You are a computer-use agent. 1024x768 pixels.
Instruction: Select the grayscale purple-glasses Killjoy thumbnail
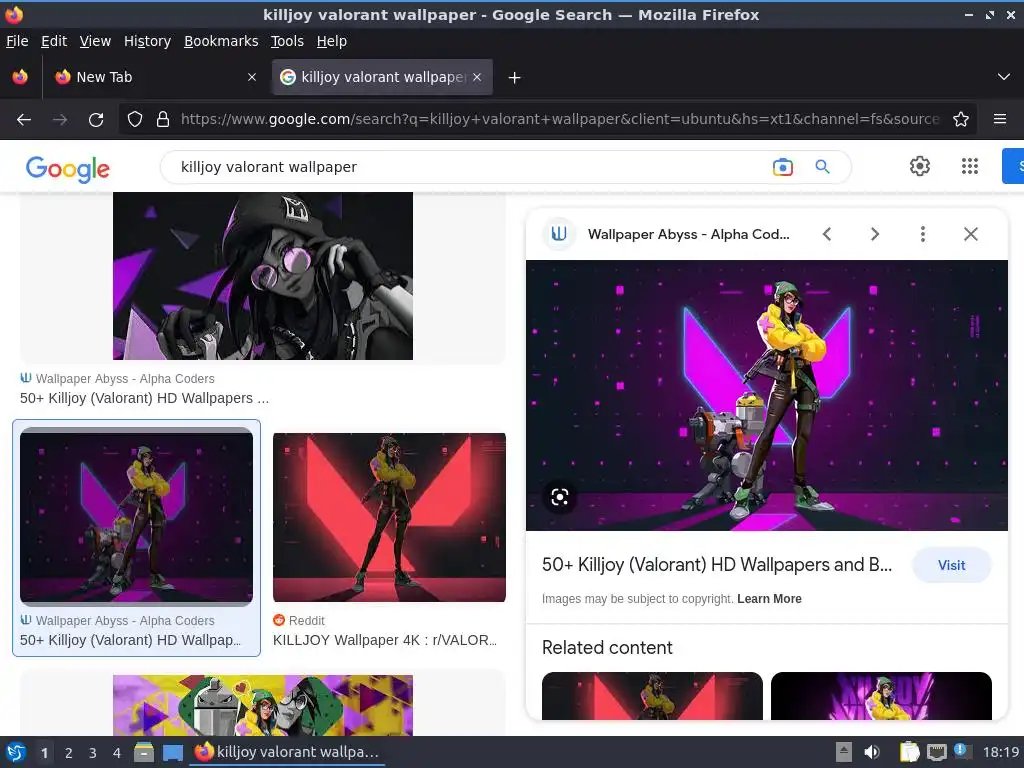[263, 276]
